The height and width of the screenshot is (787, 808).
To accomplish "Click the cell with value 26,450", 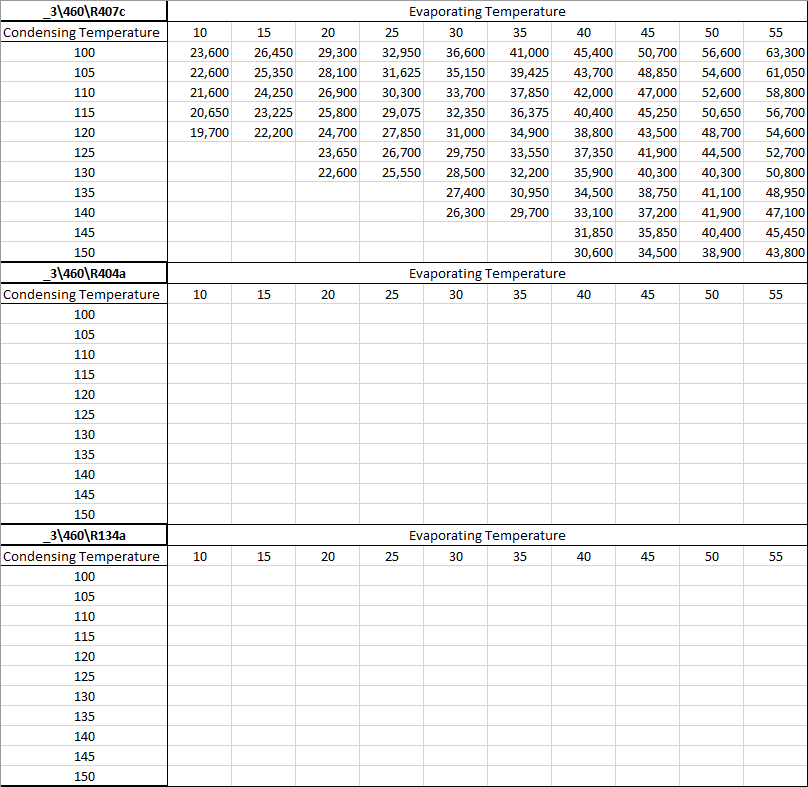I will pos(263,53).
